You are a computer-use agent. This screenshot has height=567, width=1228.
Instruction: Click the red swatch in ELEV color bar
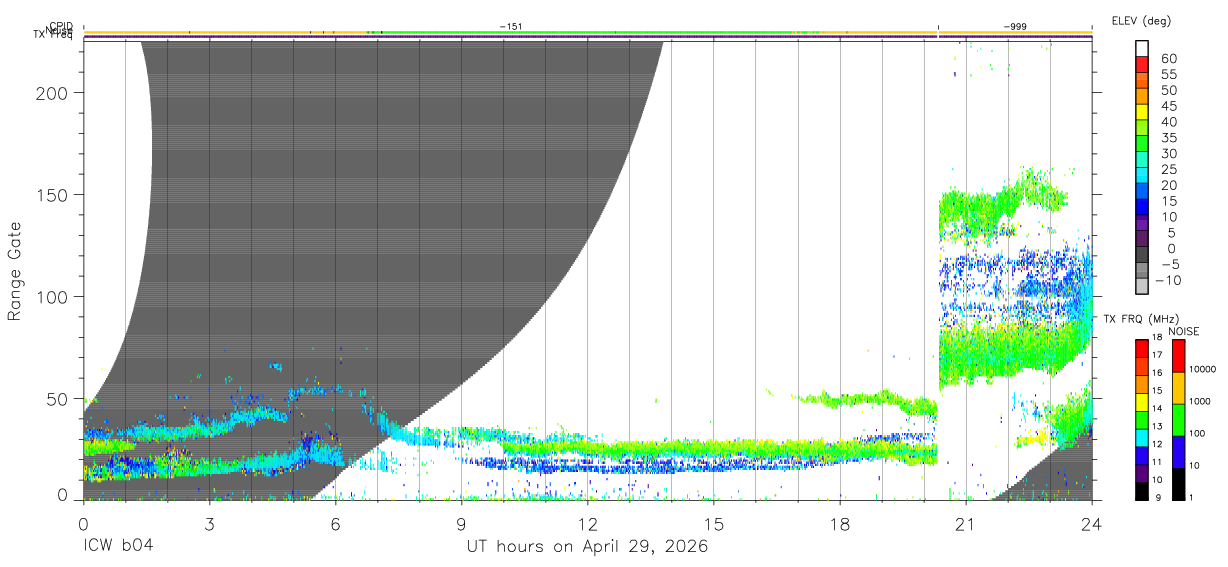[1142, 65]
